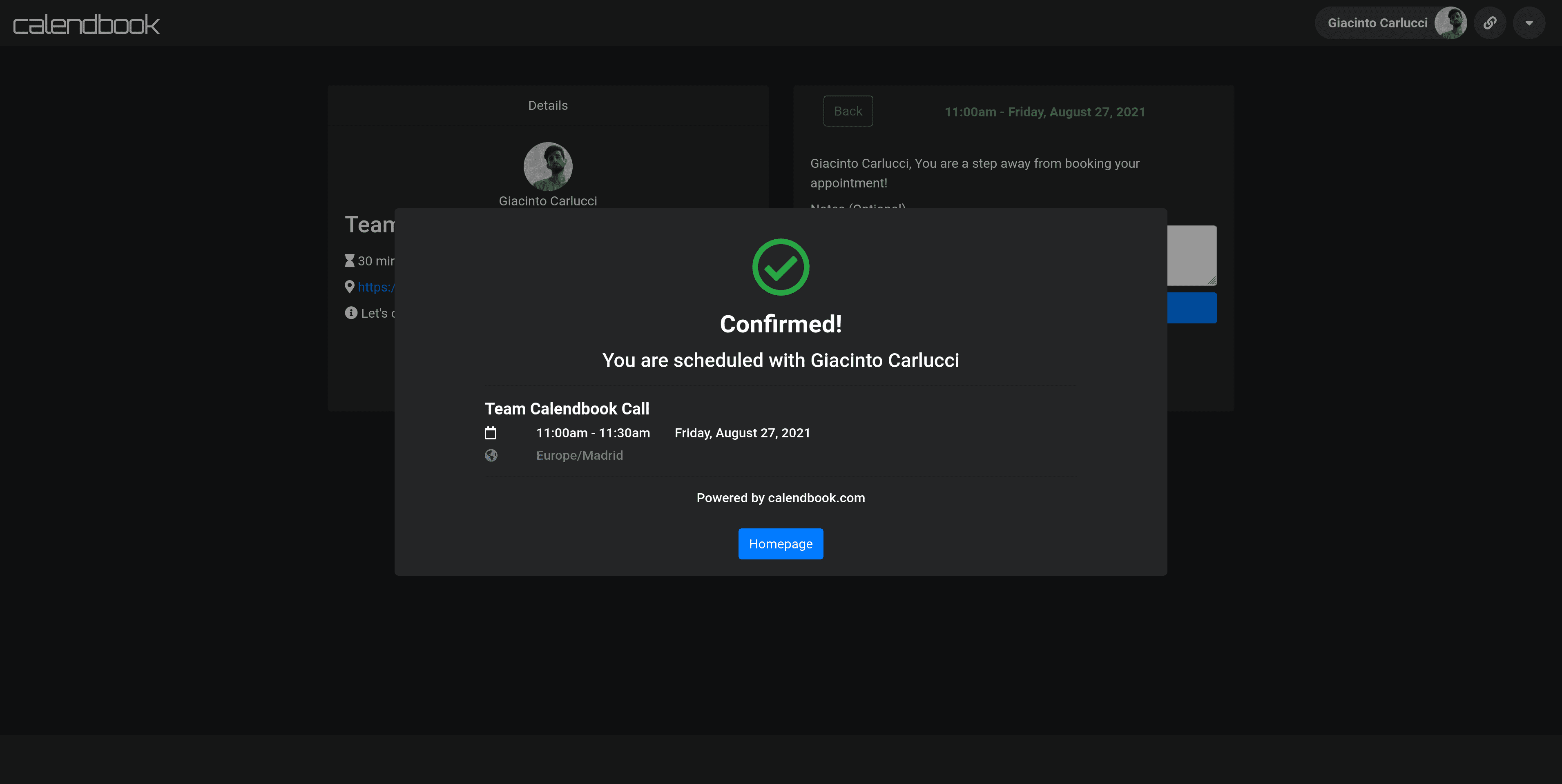Click the link icon in top bar
The image size is (1562, 784).
(1490, 23)
